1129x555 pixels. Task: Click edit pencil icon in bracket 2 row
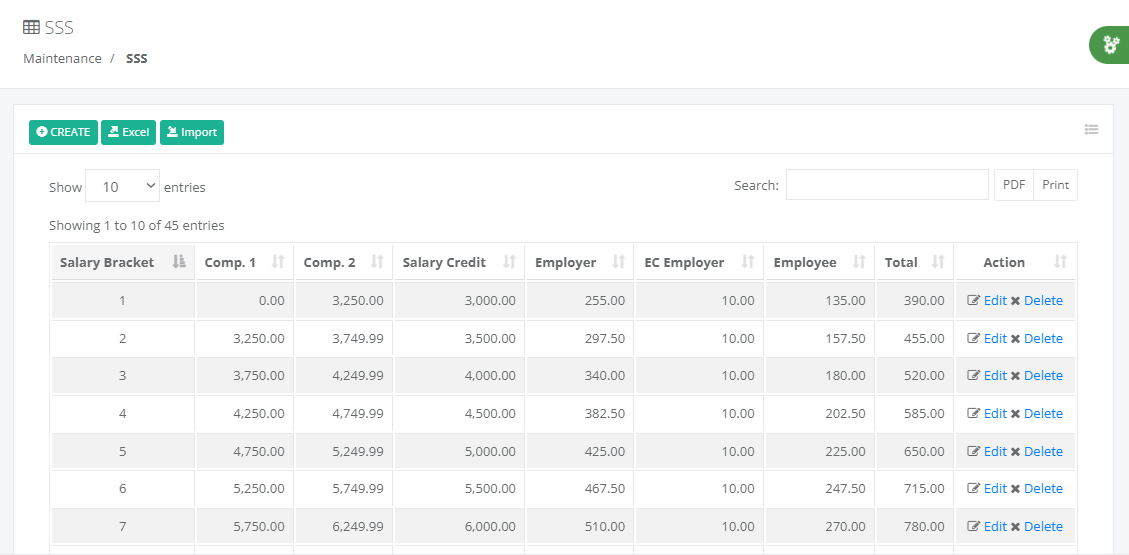[x=973, y=338]
